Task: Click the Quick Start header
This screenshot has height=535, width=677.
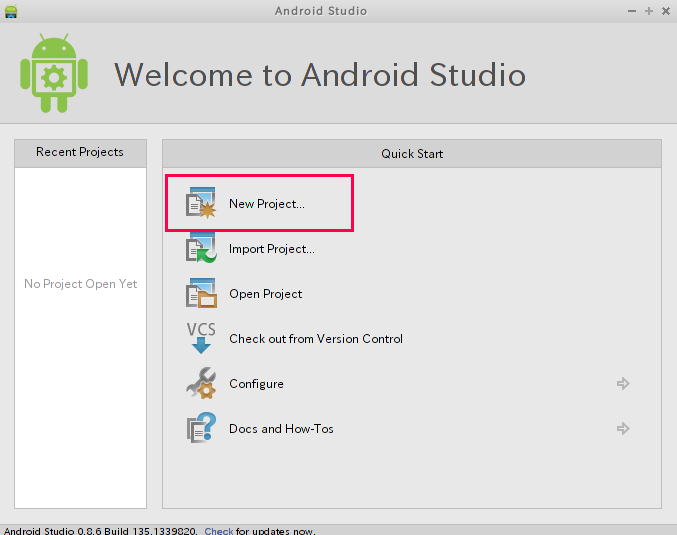Action: coord(412,154)
